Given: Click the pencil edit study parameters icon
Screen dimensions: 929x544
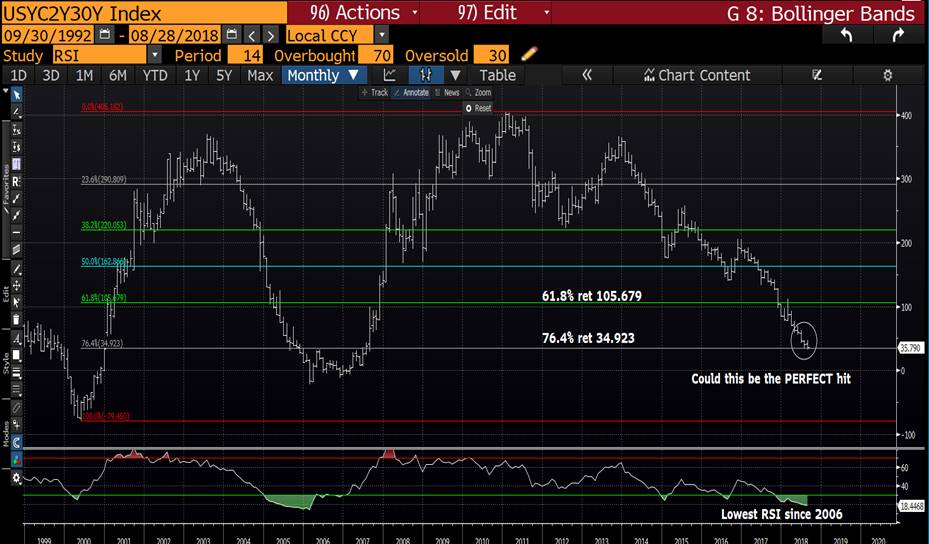Looking at the screenshot, I should tap(529, 55).
